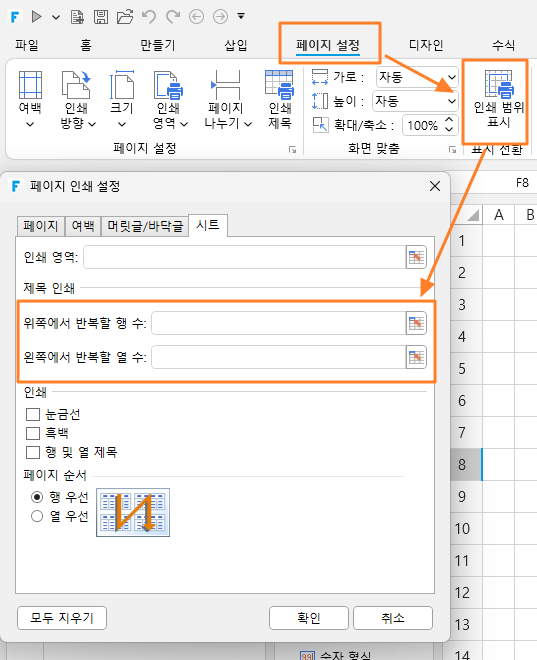Viewport: 537px width, 660px height.
Task: Click the save icon in quick toolbar
Action: coord(101,17)
